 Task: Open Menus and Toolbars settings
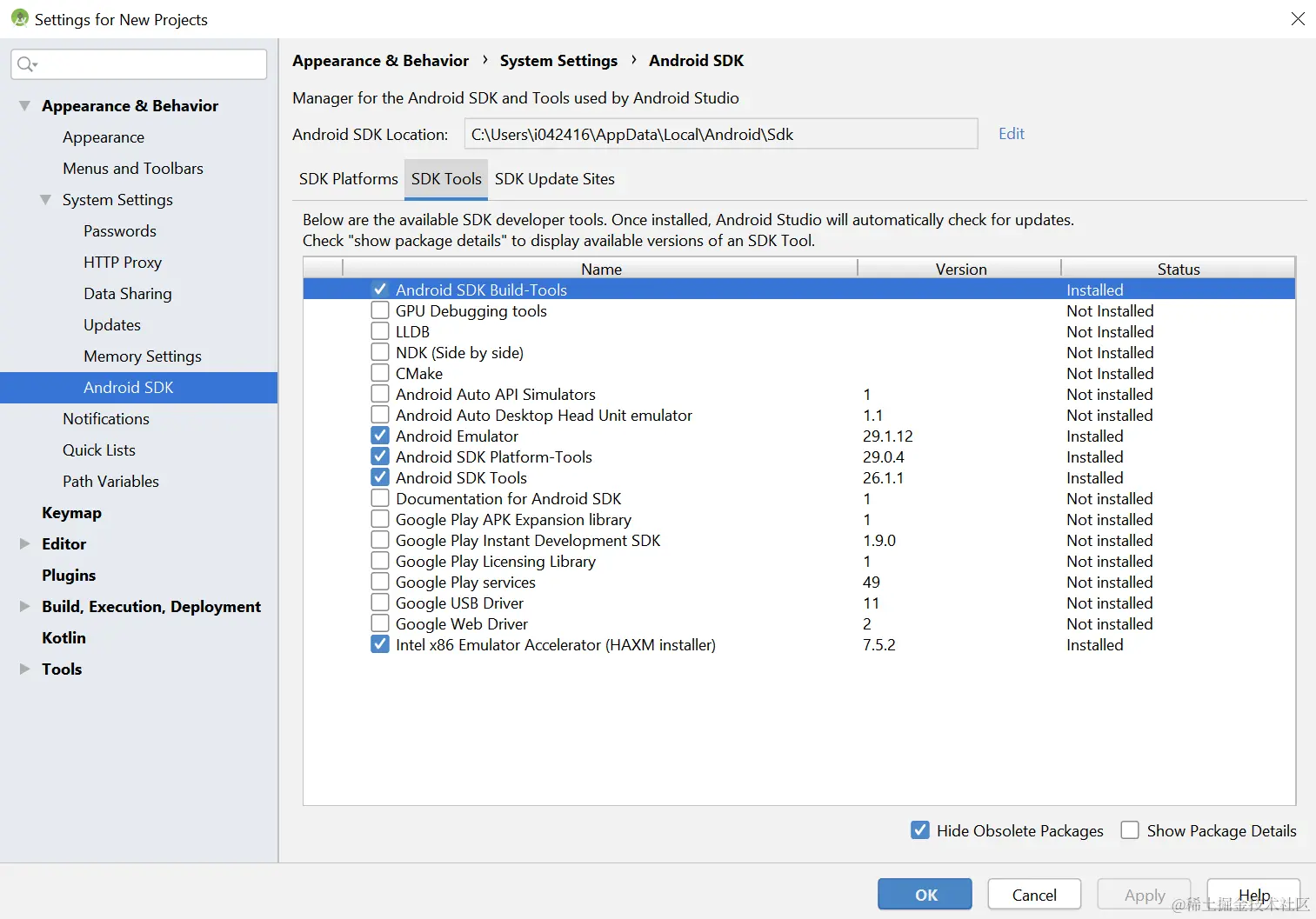click(133, 169)
